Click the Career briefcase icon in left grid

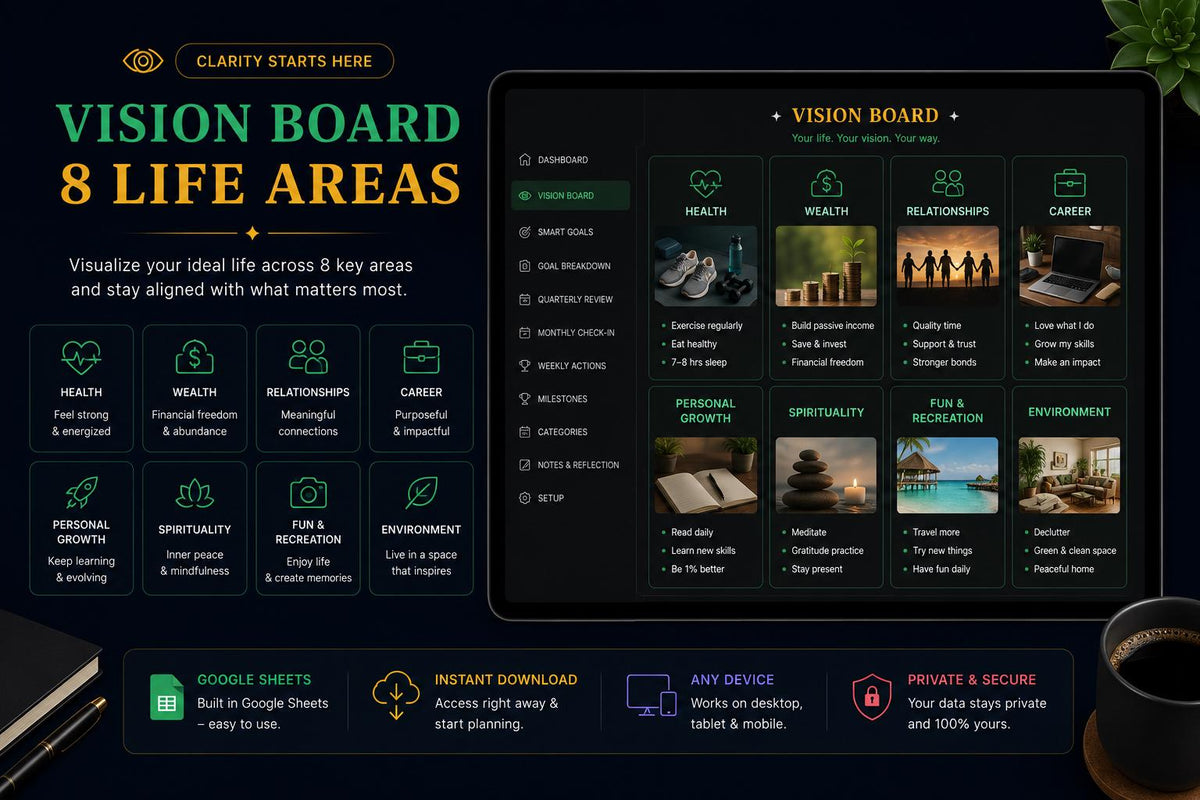click(x=421, y=357)
